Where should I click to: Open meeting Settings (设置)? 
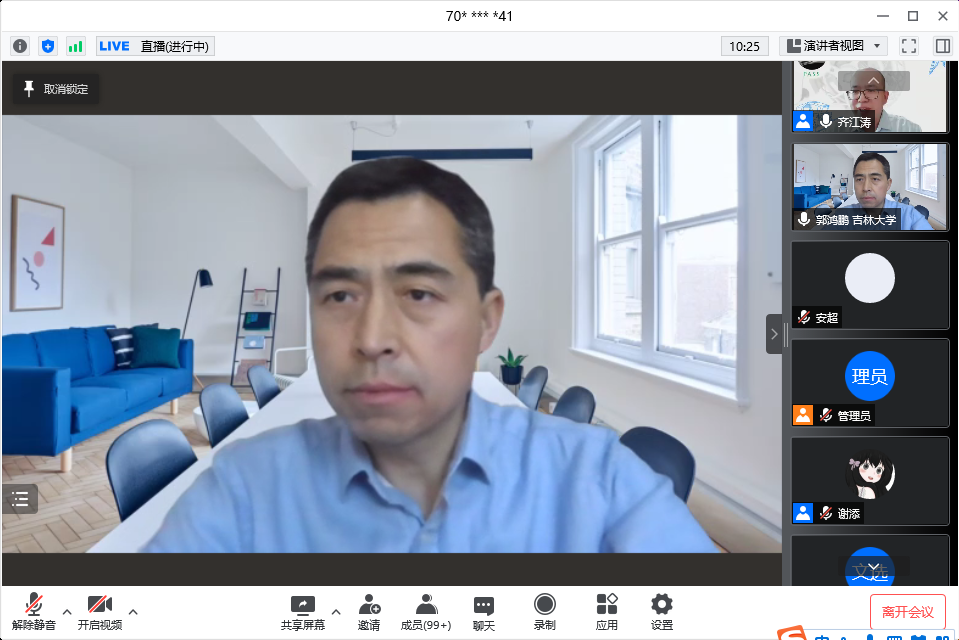(661, 612)
